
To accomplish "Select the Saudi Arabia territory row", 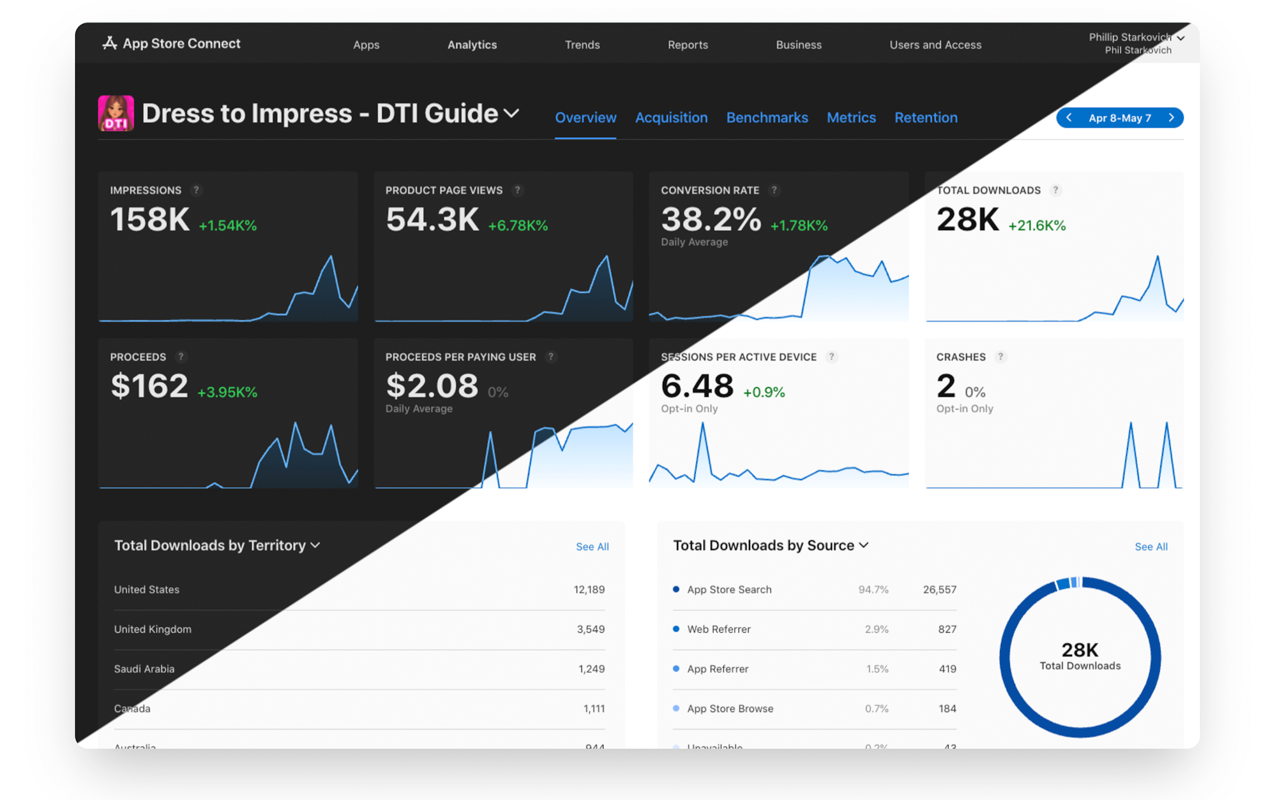I will coord(359,669).
